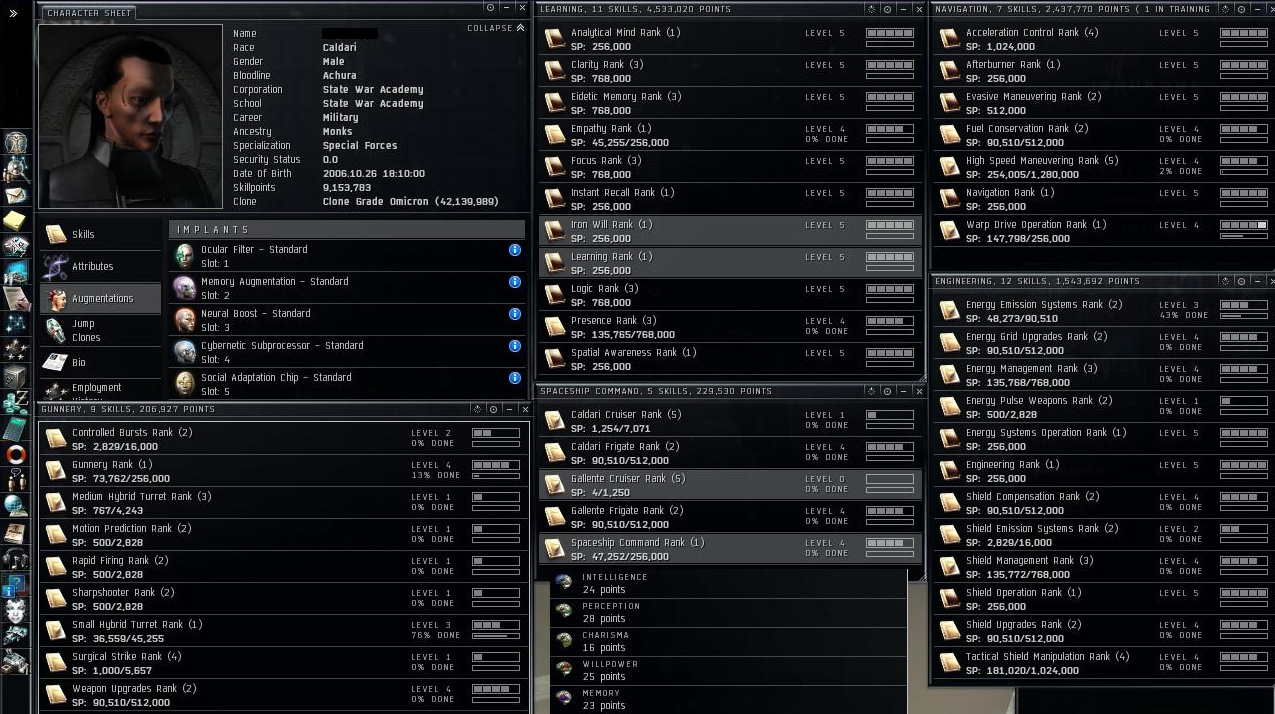
Task: Open the assets cube icon in sidebar
Action: [x=16, y=375]
